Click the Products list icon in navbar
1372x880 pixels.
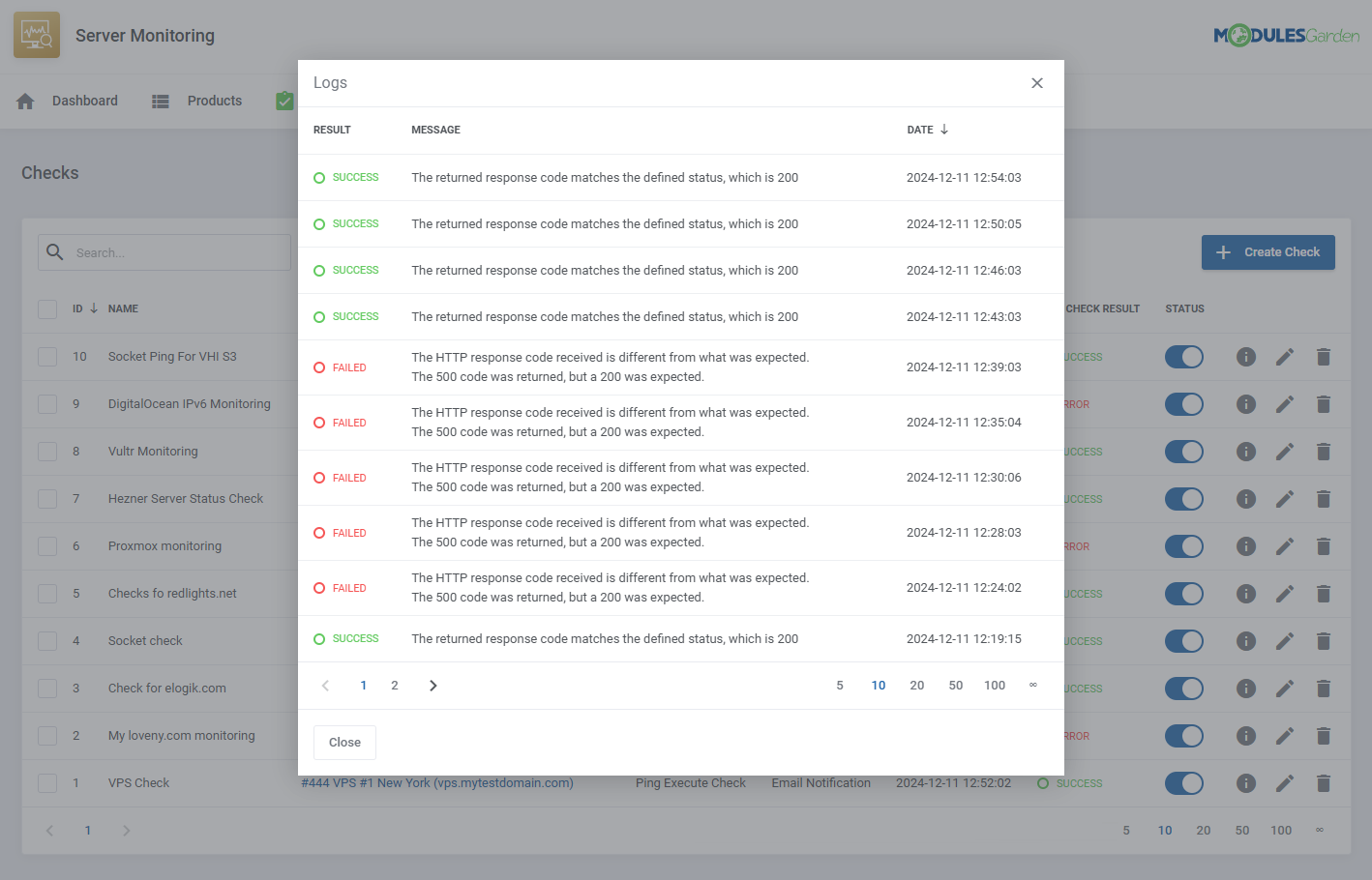coord(160,100)
